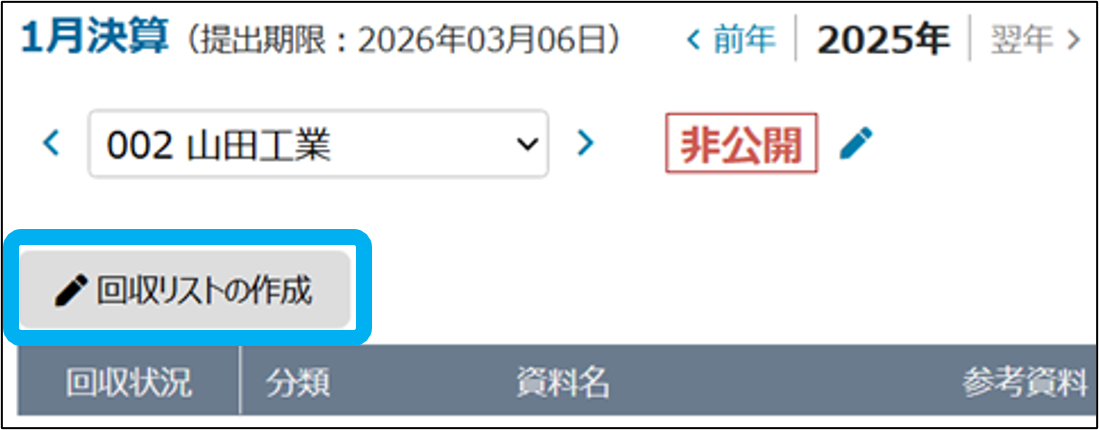The height and width of the screenshot is (430, 1099).
Task: Click the 分類 column header
Action: click(x=298, y=383)
